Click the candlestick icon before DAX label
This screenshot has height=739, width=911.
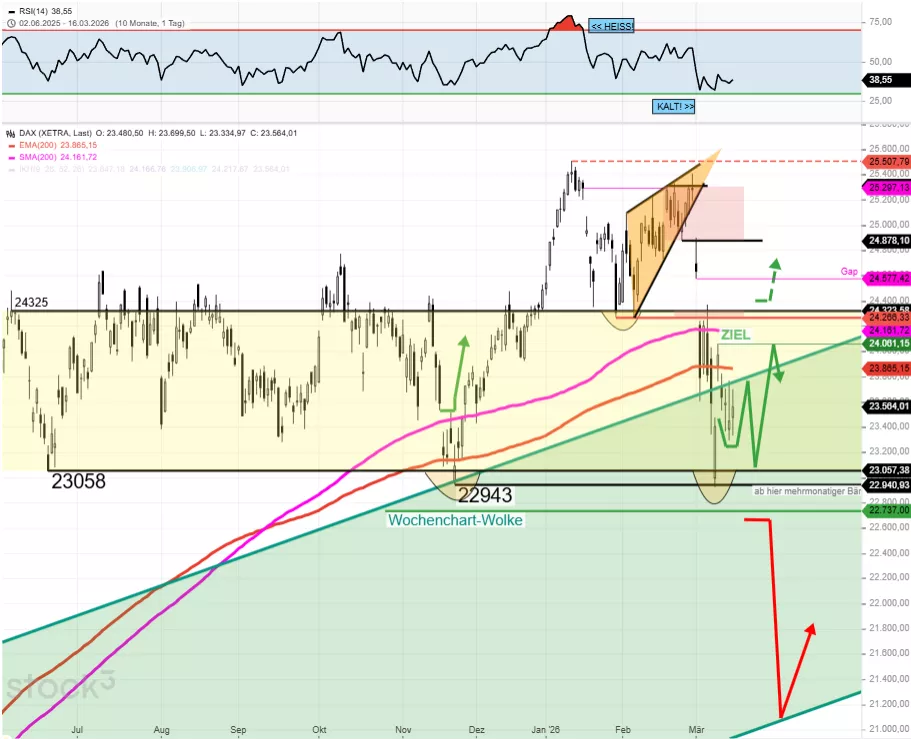pos(10,133)
